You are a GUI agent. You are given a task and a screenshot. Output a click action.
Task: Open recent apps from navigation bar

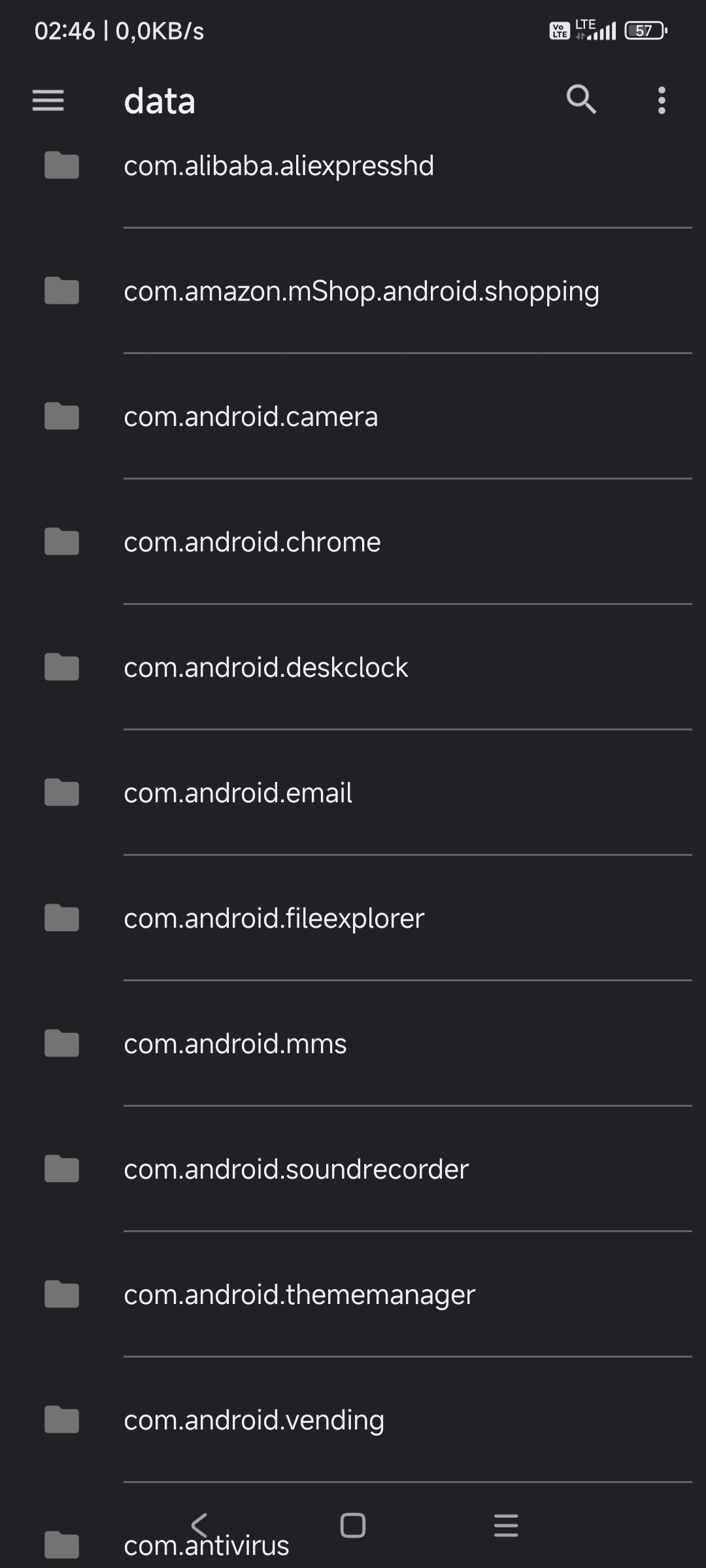click(x=506, y=1526)
